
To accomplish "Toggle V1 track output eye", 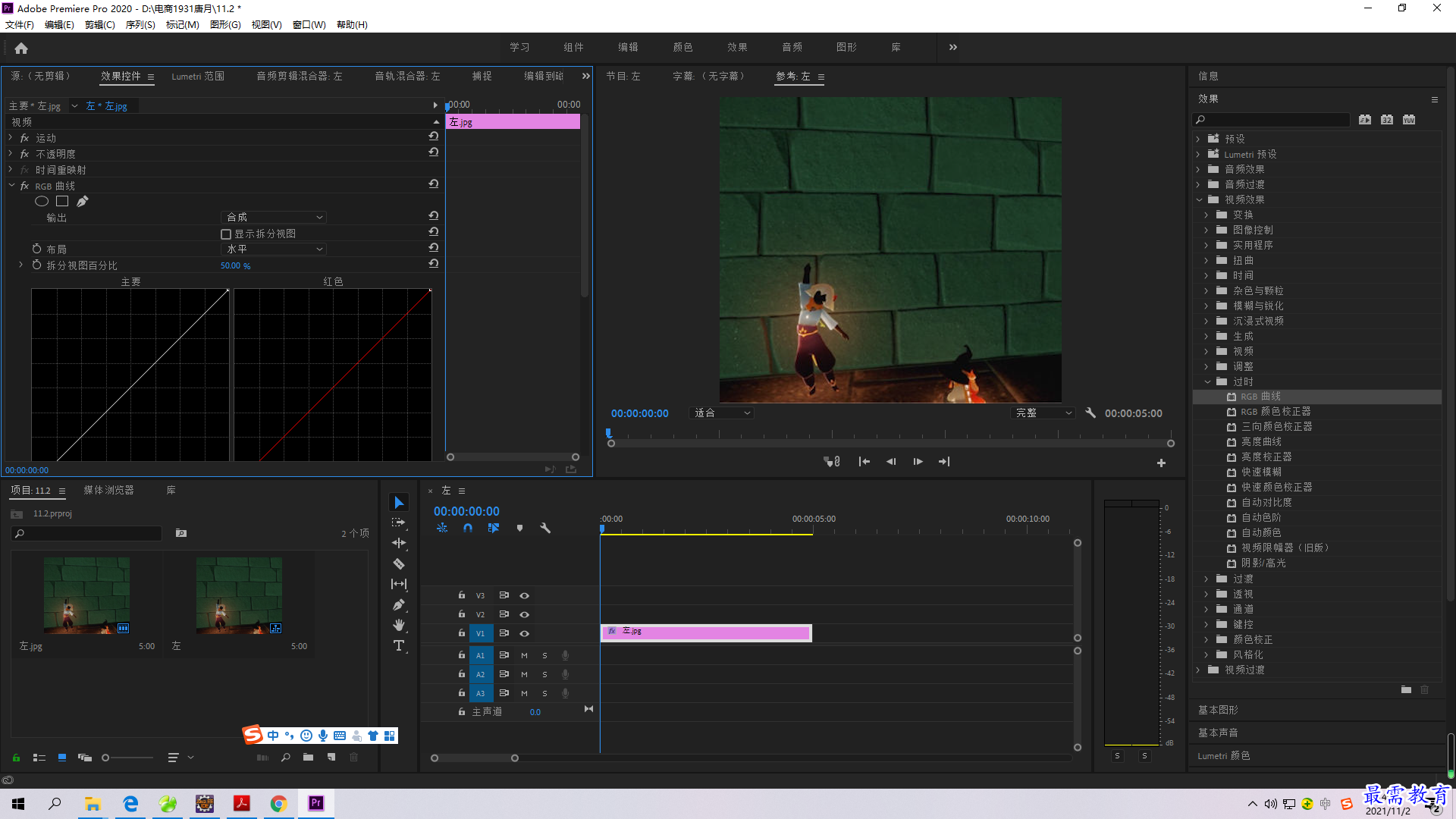I will point(524,633).
